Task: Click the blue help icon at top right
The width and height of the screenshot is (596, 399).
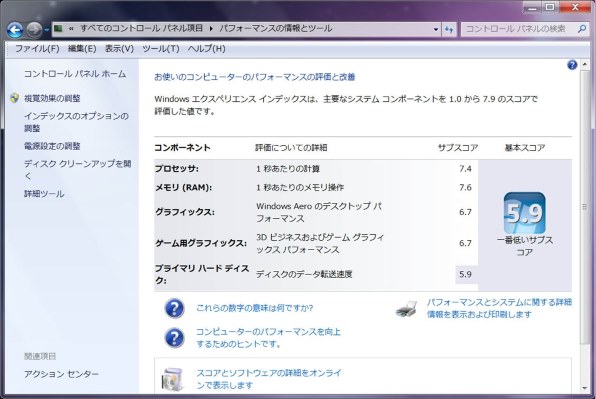Action: [x=572, y=65]
